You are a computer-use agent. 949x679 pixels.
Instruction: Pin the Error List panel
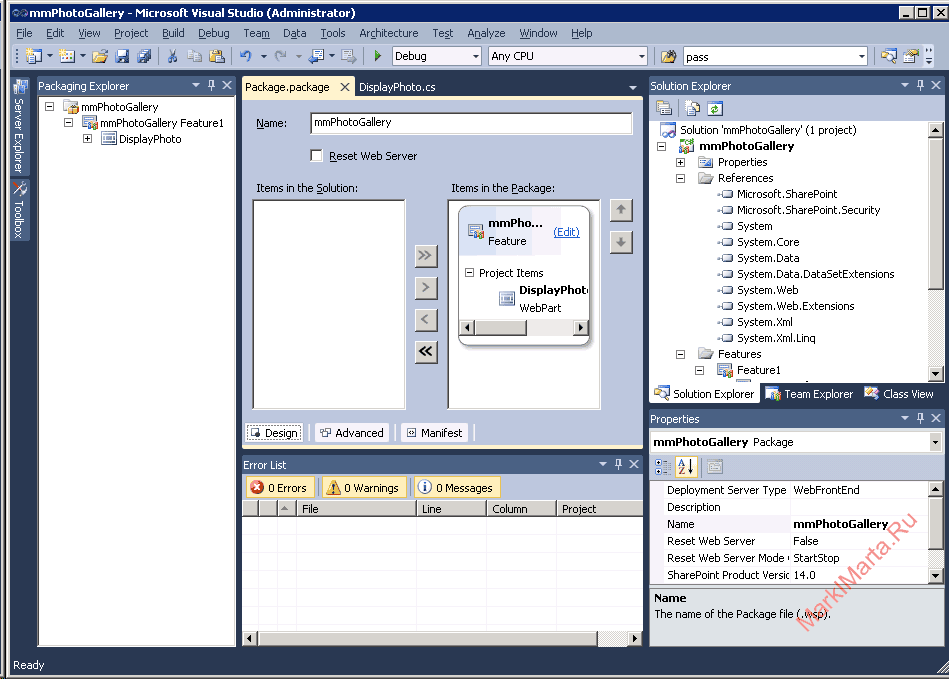click(x=618, y=464)
